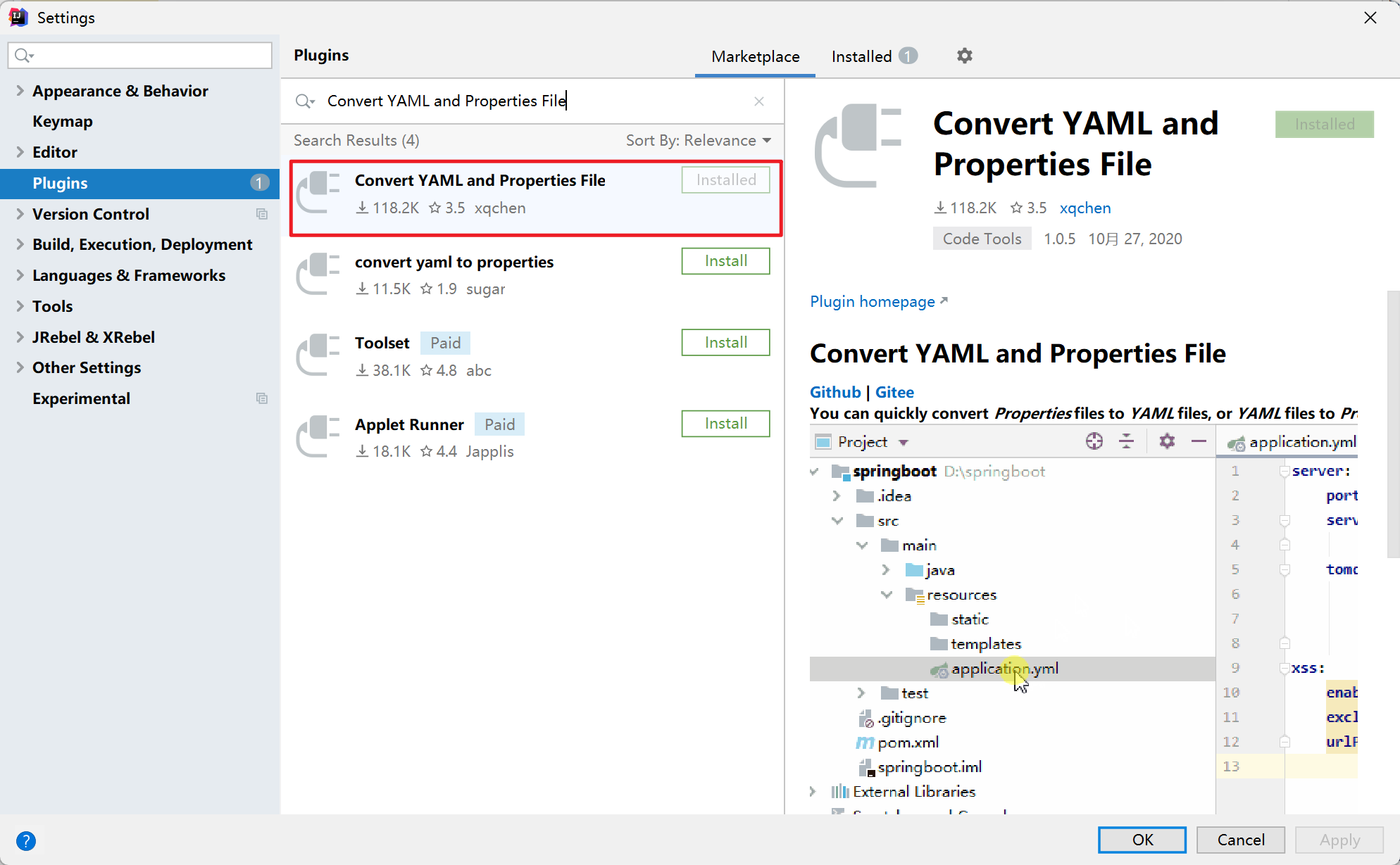The width and height of the screenshot is (1400, 865).
Task: Click the 1.0.5 version text
Action: [x=1059, y=239]
